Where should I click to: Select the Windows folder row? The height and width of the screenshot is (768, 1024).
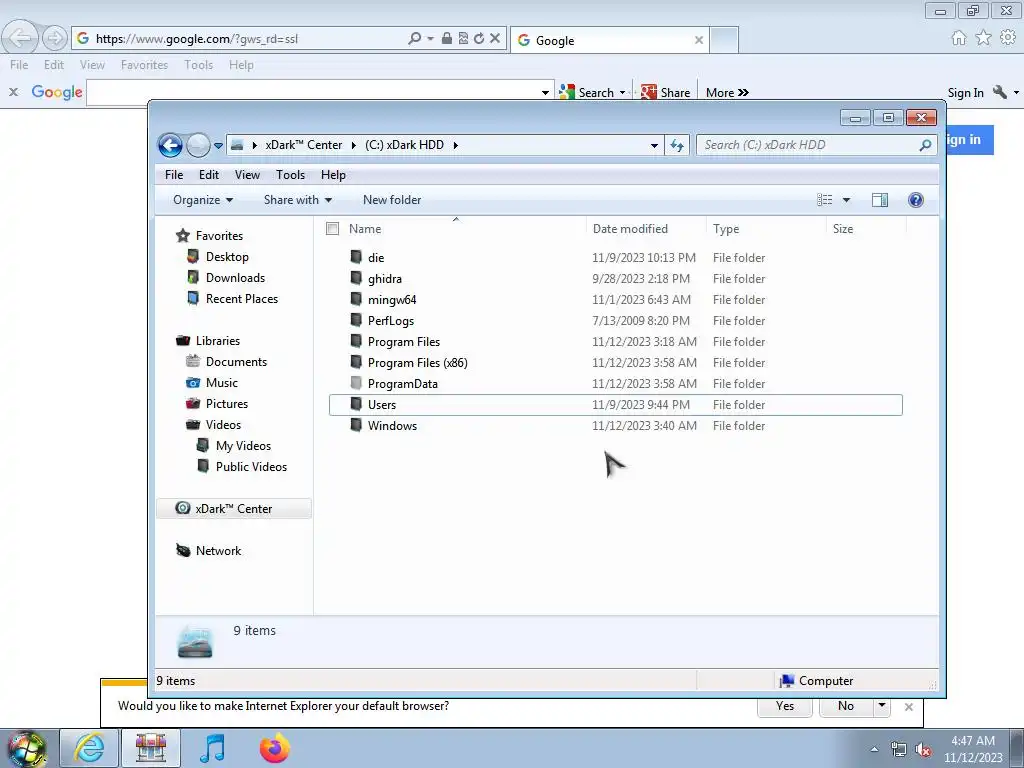(616, 426)
